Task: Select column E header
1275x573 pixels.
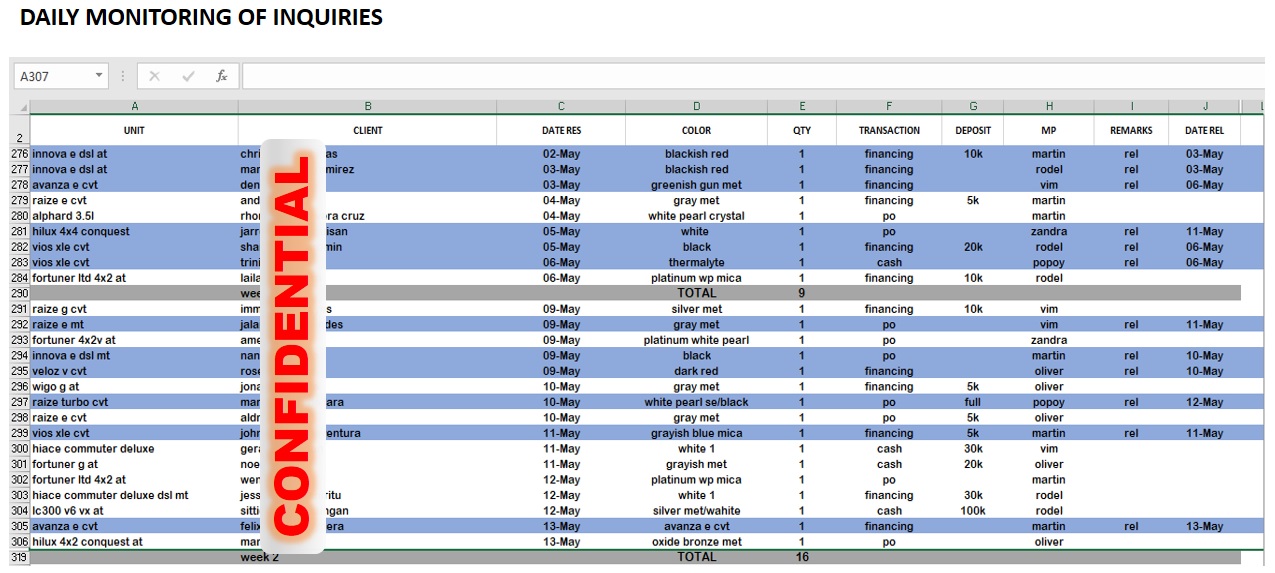Action: pyautogui.click(x=802, y=106)
